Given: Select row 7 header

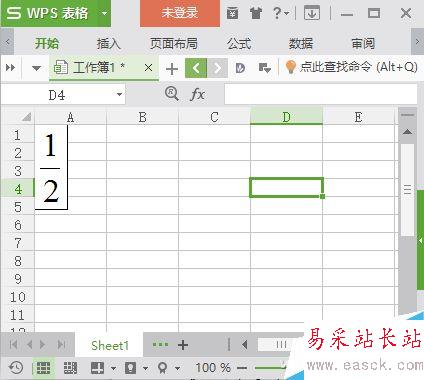Looking at the screenshot, I should 17,243.
